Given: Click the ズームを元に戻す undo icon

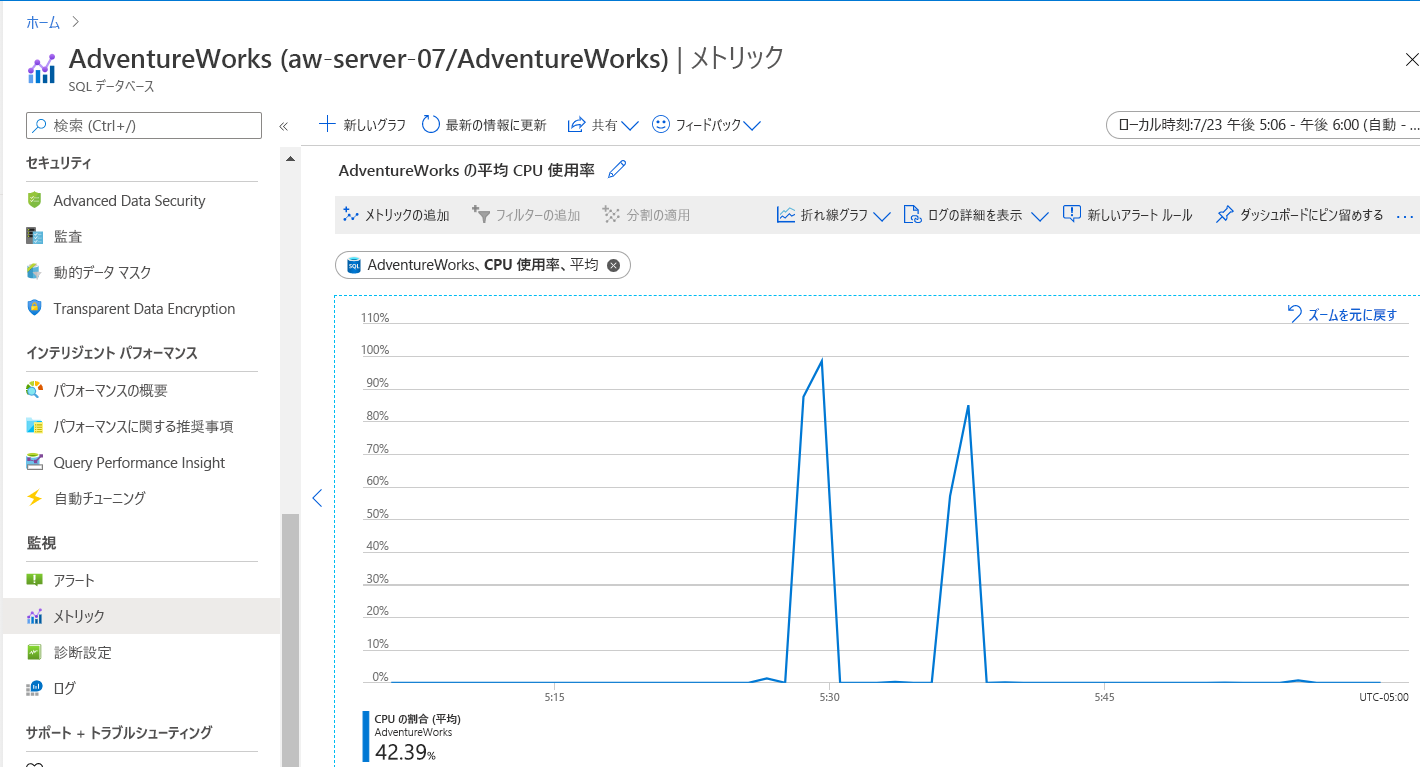Looking at the screenshot, I should point(1295,314).
